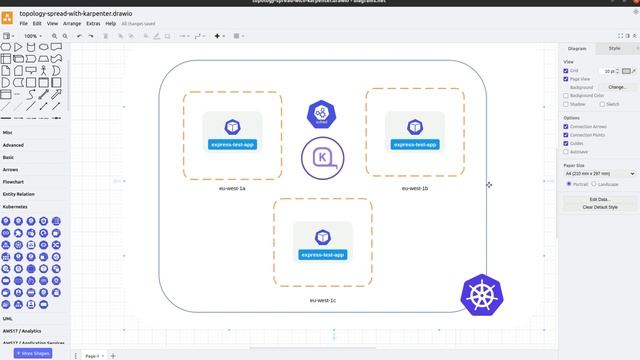Viewport: 640px width, 360px height.
Task: Click the fullscreen icon at top right
Action: tap(620, 36)
